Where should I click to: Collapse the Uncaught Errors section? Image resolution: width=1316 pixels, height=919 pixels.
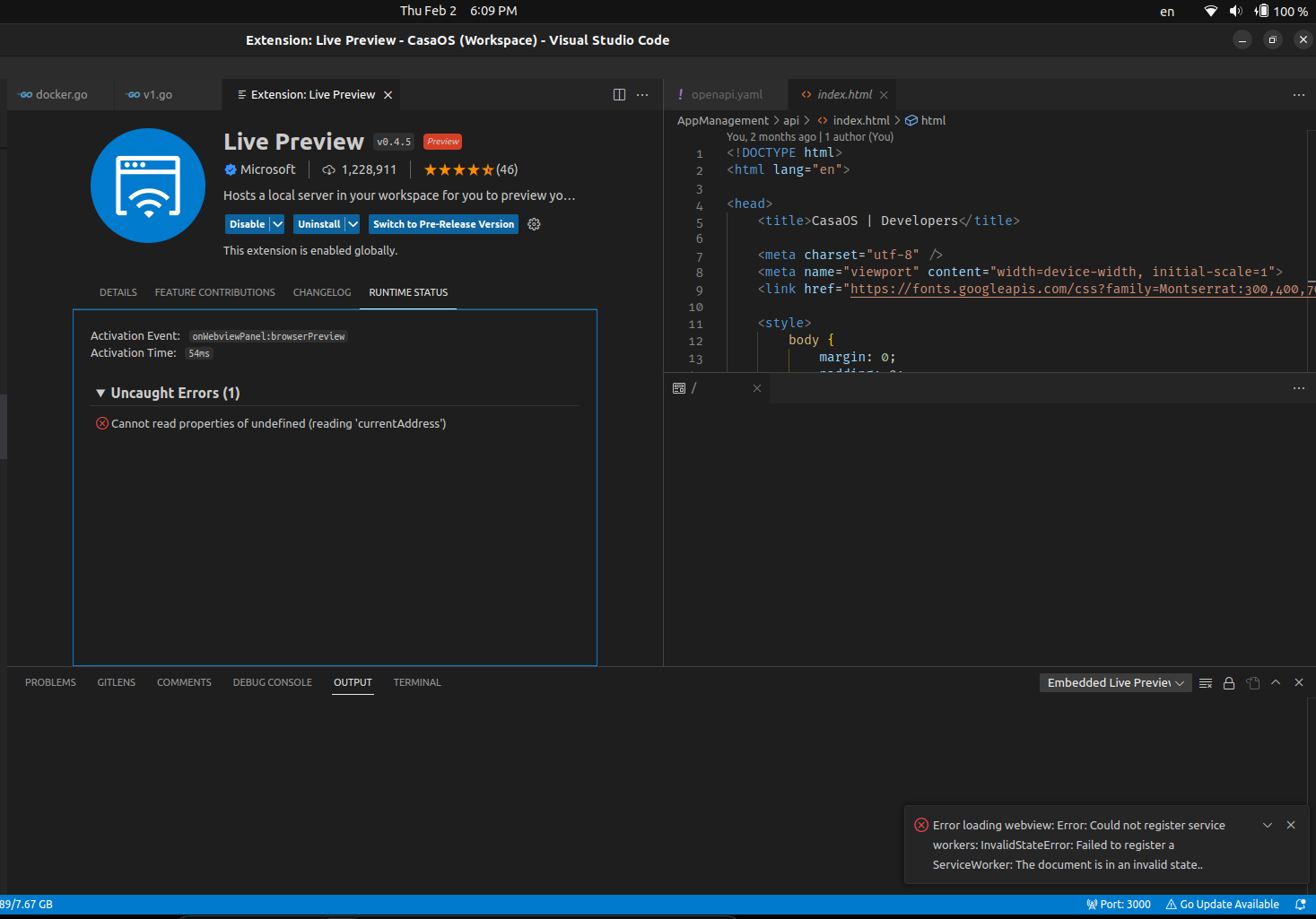click(100, 393)
